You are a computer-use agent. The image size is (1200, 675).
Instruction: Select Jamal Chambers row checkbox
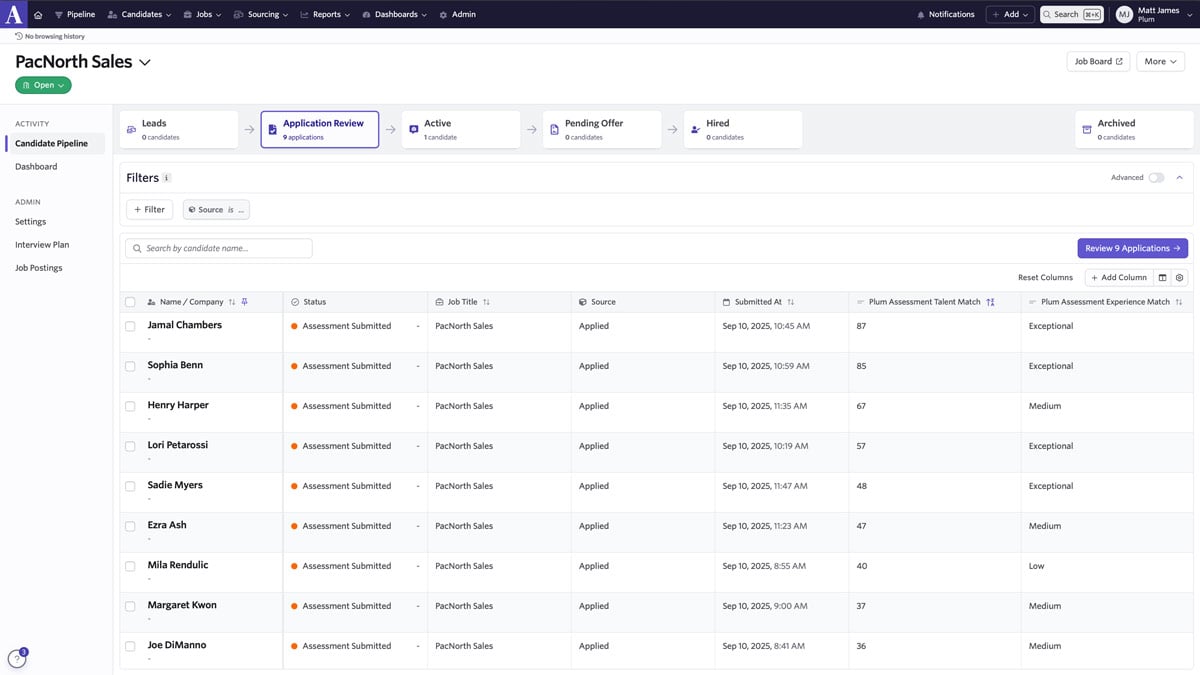[x=130, y=326]
